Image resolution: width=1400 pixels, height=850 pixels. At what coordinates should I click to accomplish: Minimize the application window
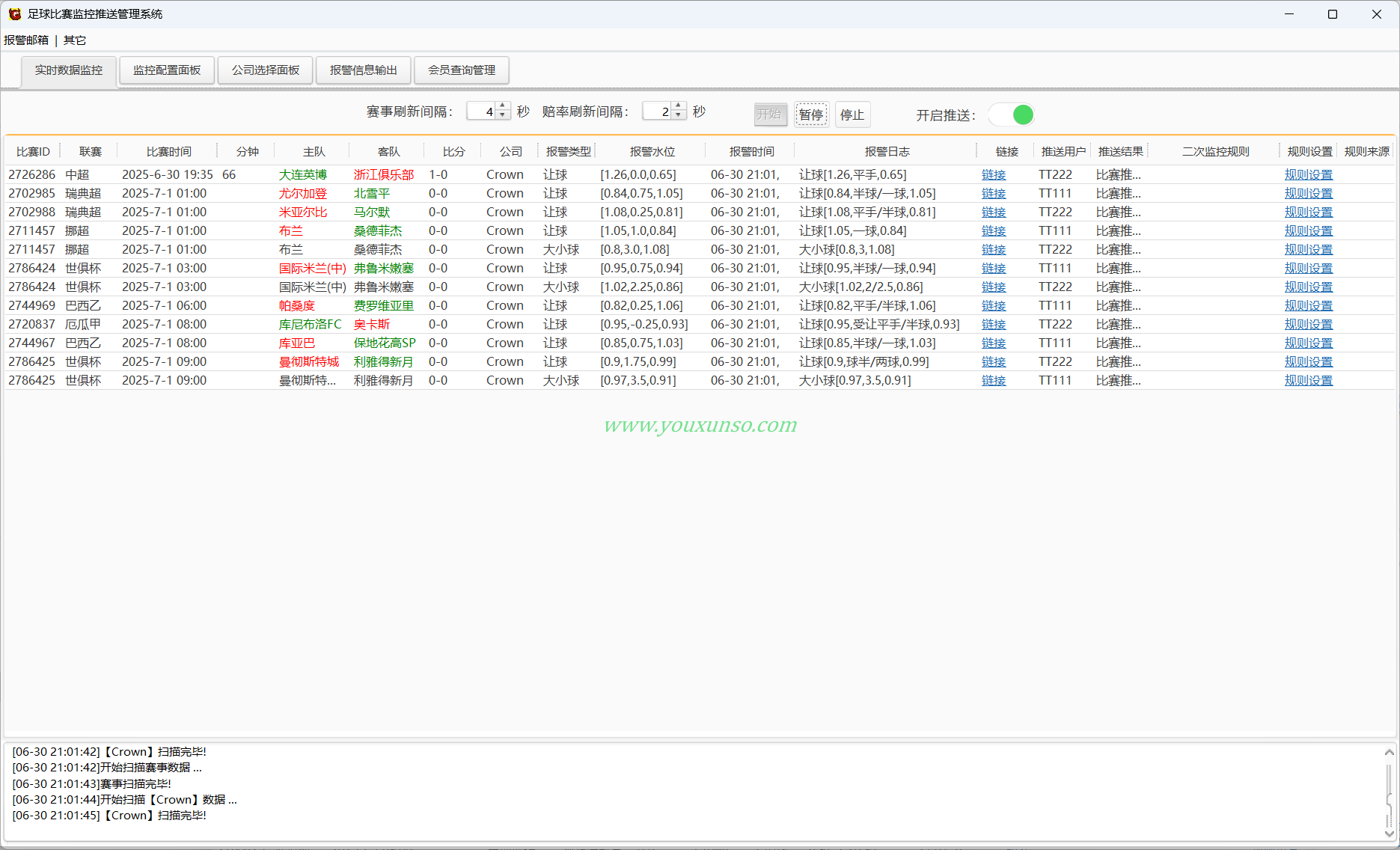pos(1289,14)
